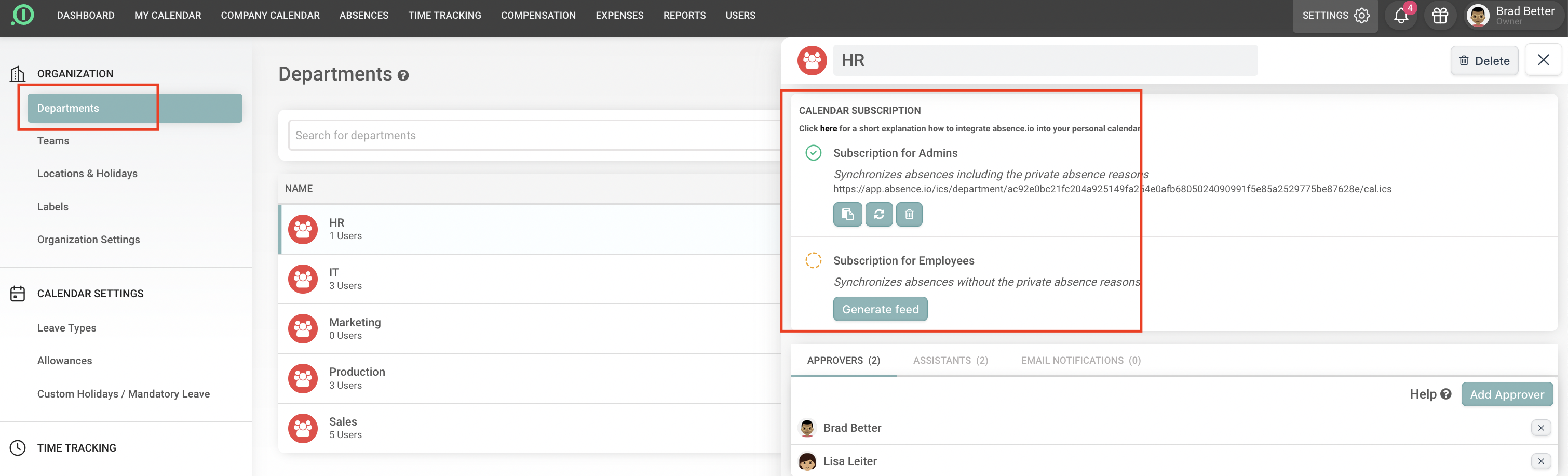Delete the admin subscription feed
The image size is (1568, 476).
[909, 215]
